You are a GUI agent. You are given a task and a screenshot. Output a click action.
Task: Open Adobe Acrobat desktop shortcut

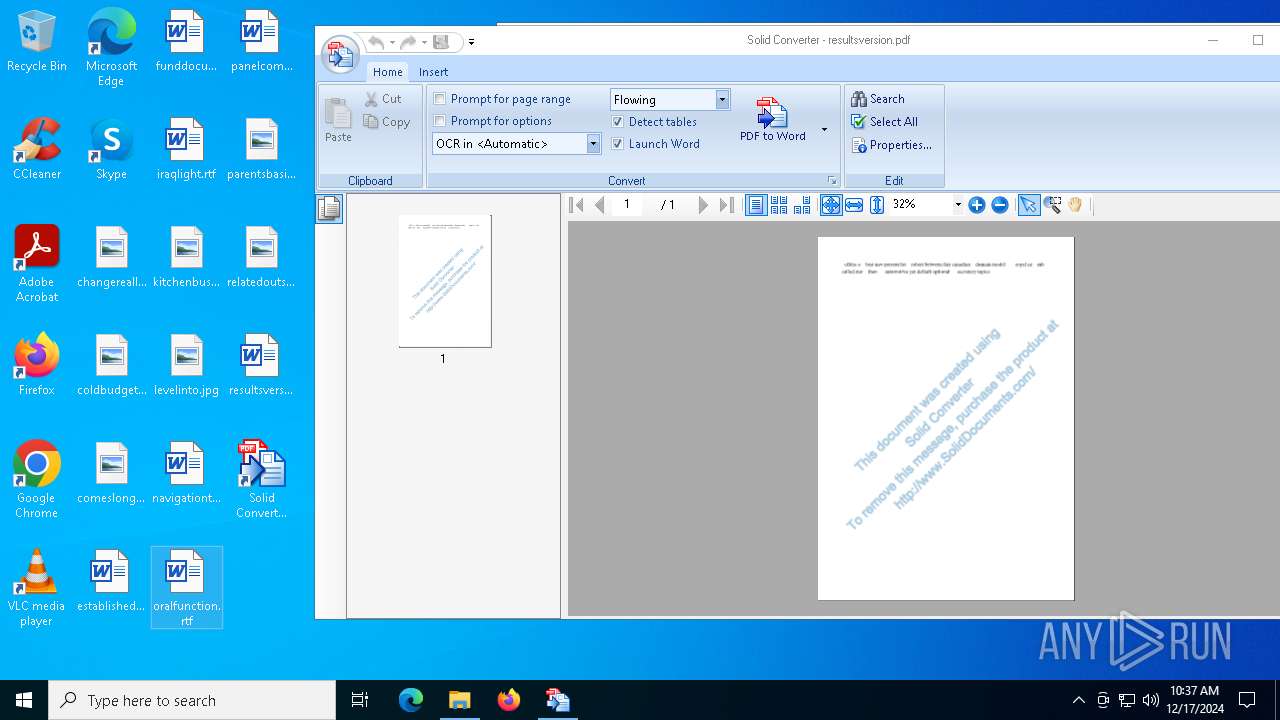37,264
